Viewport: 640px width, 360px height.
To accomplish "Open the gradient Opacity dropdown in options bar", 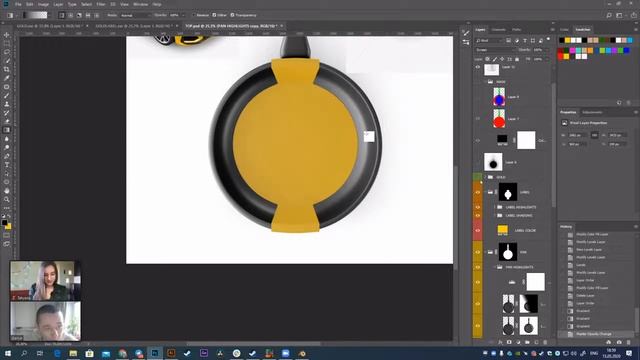I will pos(183,15).
